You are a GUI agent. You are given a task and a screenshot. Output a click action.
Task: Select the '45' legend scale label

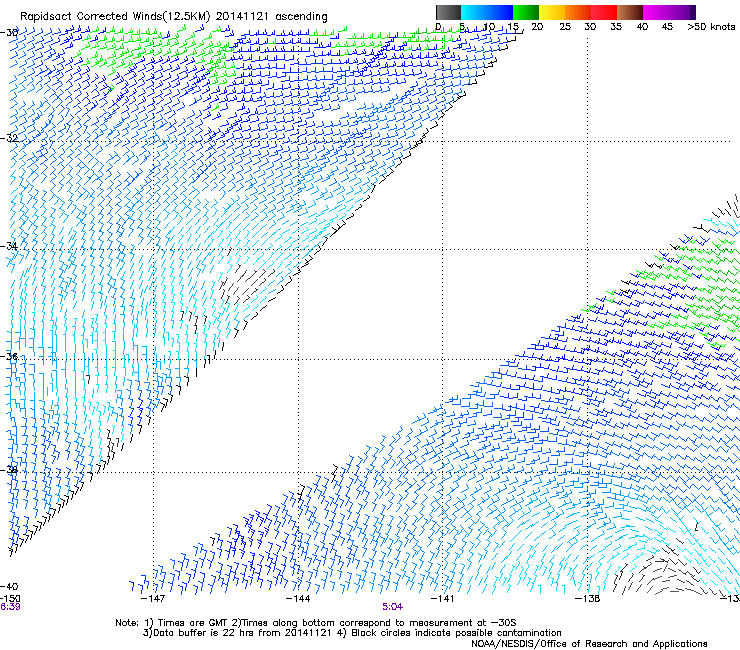point(667,27)
